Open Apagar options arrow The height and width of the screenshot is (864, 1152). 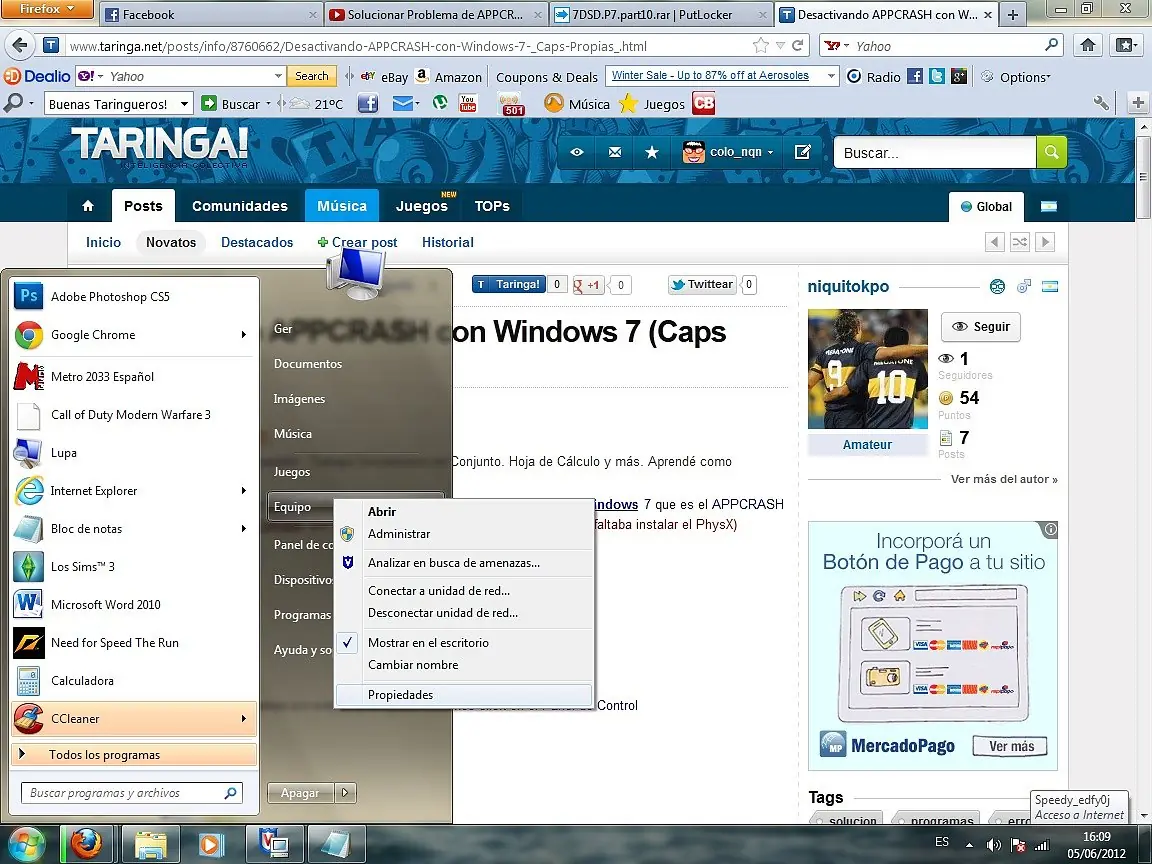click(345, 793)
